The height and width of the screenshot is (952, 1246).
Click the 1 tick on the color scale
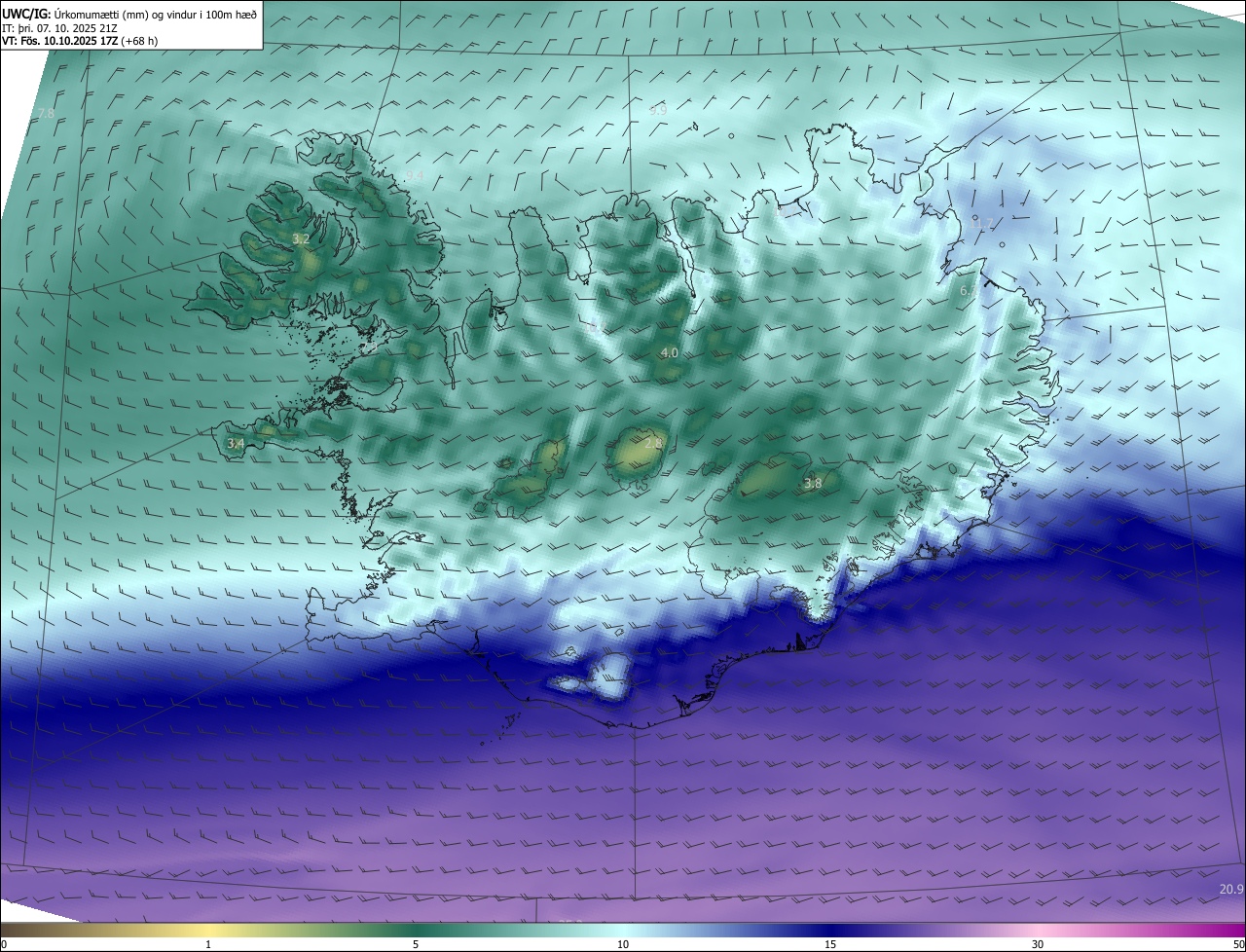(208, 944)
